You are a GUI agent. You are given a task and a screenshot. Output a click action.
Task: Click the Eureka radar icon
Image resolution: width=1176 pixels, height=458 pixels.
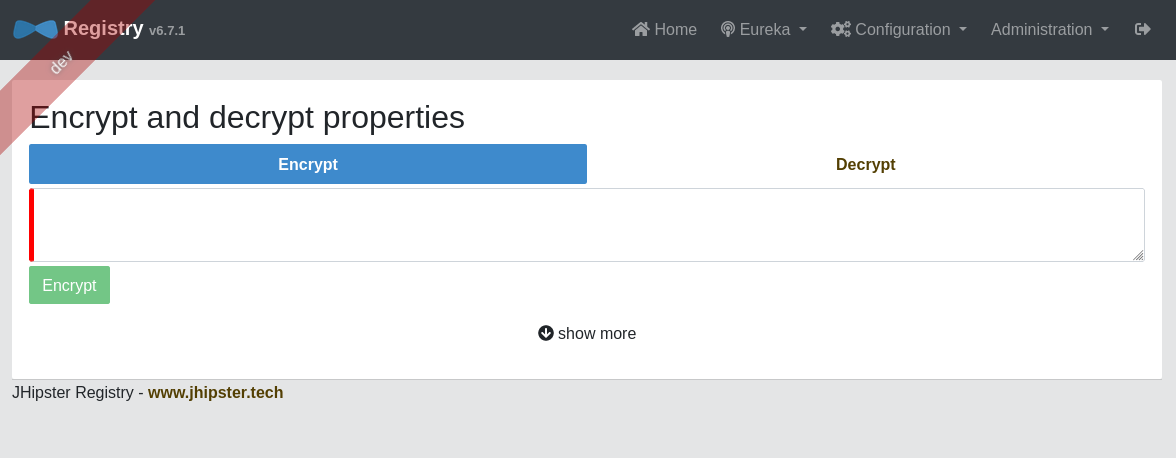[728, 29]
